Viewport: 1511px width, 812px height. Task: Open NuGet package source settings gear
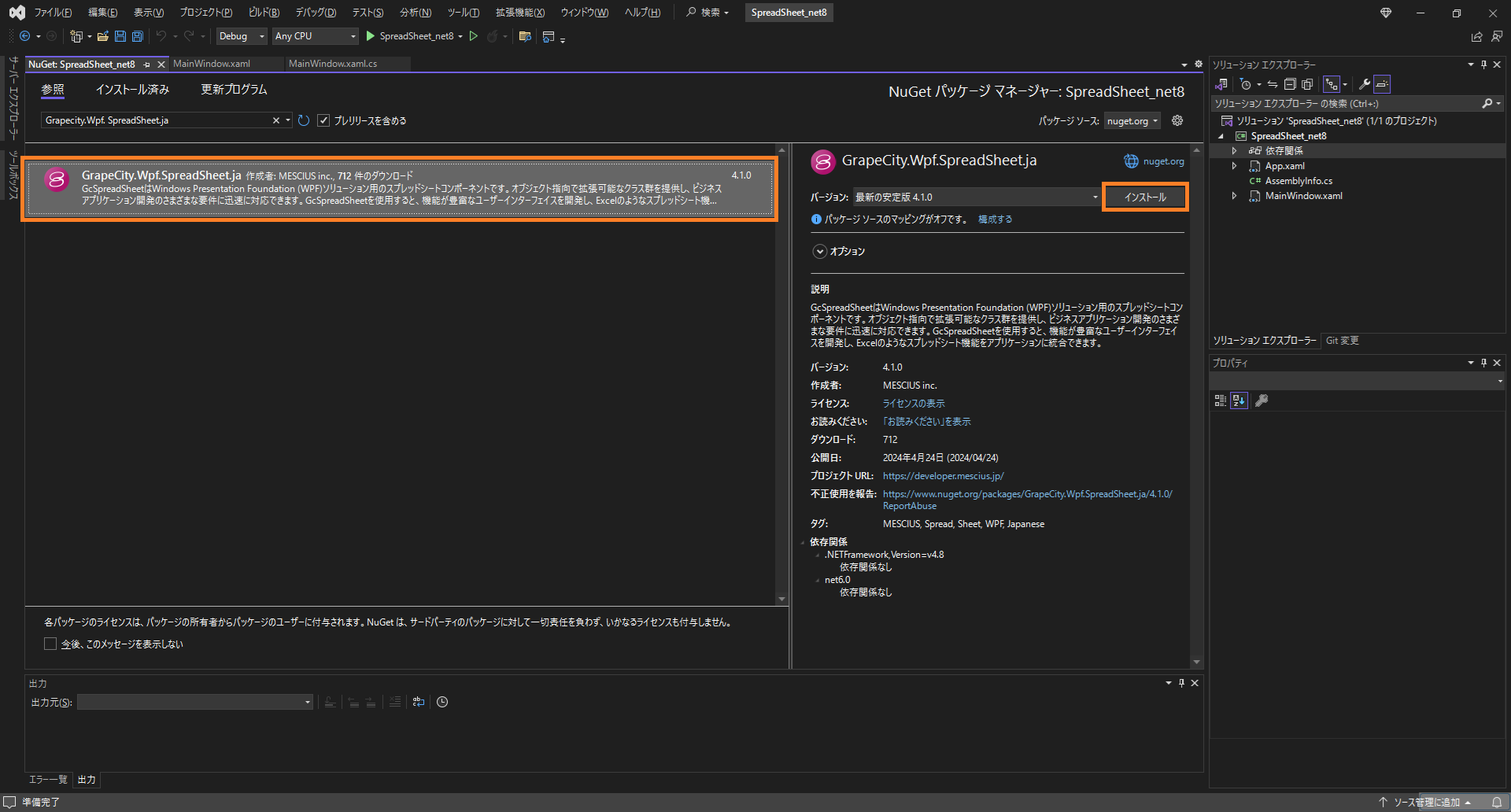[1177, 120]
